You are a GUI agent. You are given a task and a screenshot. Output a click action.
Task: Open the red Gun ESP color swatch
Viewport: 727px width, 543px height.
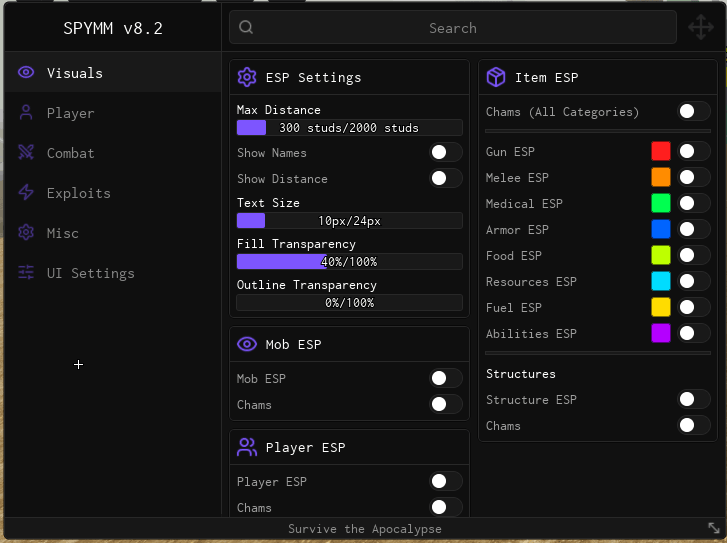pos(661,151)
